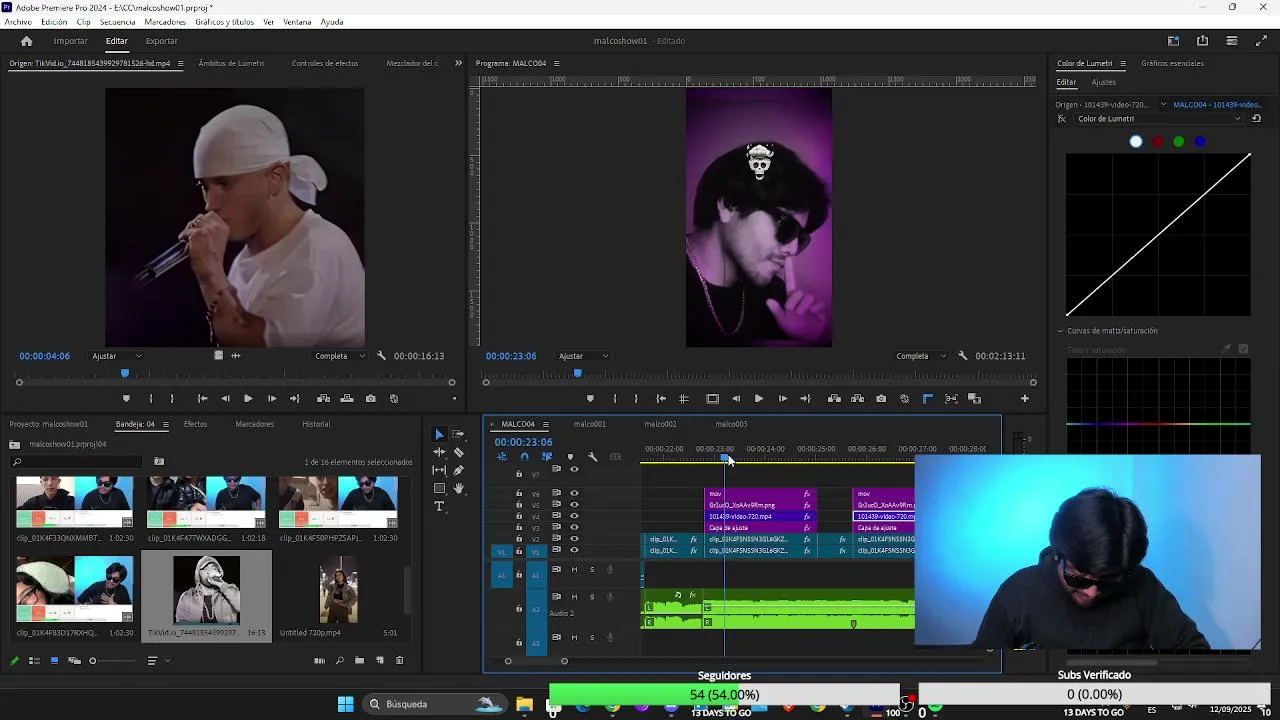Solo audio track A2

tap(592, 597)
